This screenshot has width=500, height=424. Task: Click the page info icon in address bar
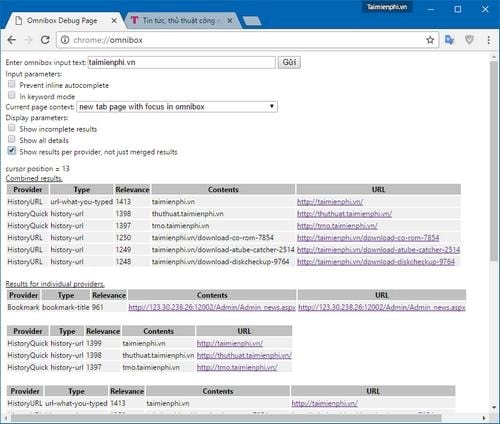point(65,40)
